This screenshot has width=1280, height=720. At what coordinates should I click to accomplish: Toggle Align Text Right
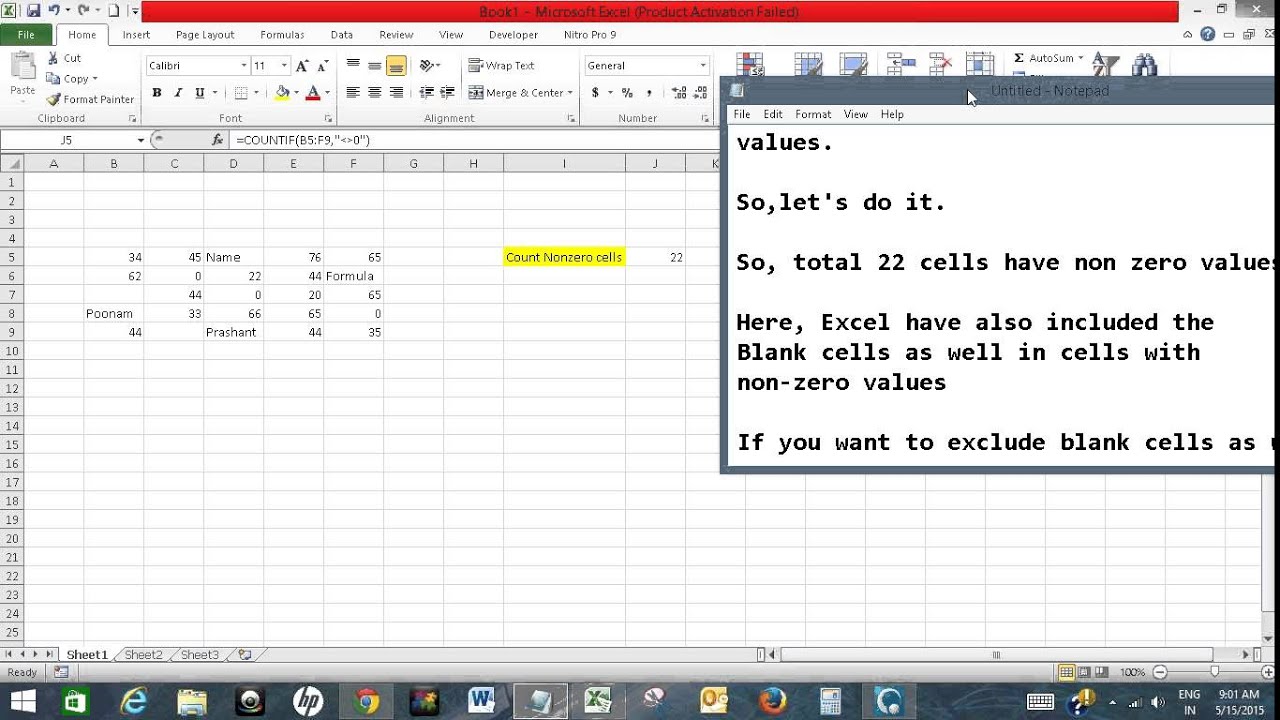pos(396,93)
